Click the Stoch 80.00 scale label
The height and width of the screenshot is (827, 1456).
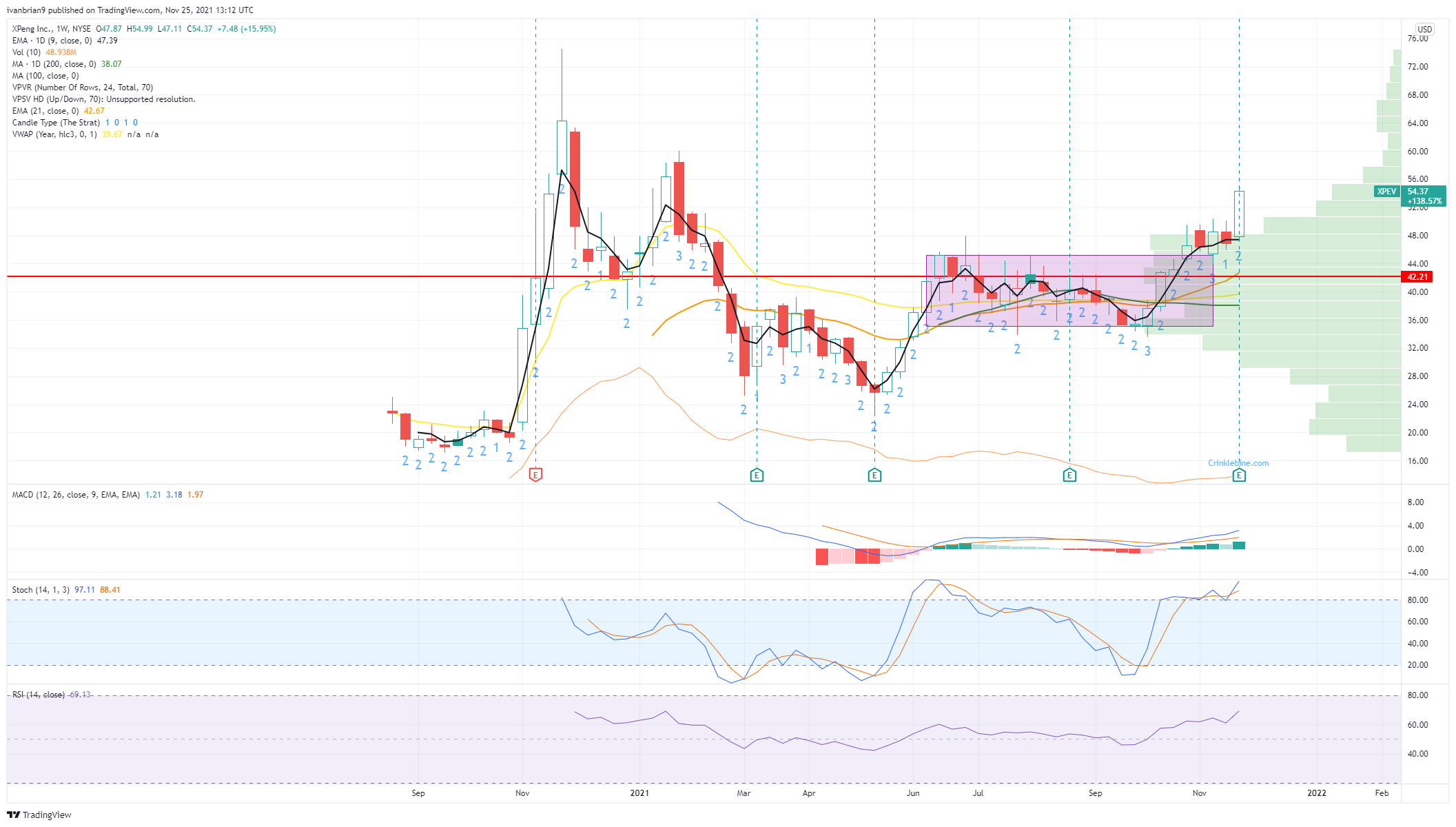[1417, 600]
